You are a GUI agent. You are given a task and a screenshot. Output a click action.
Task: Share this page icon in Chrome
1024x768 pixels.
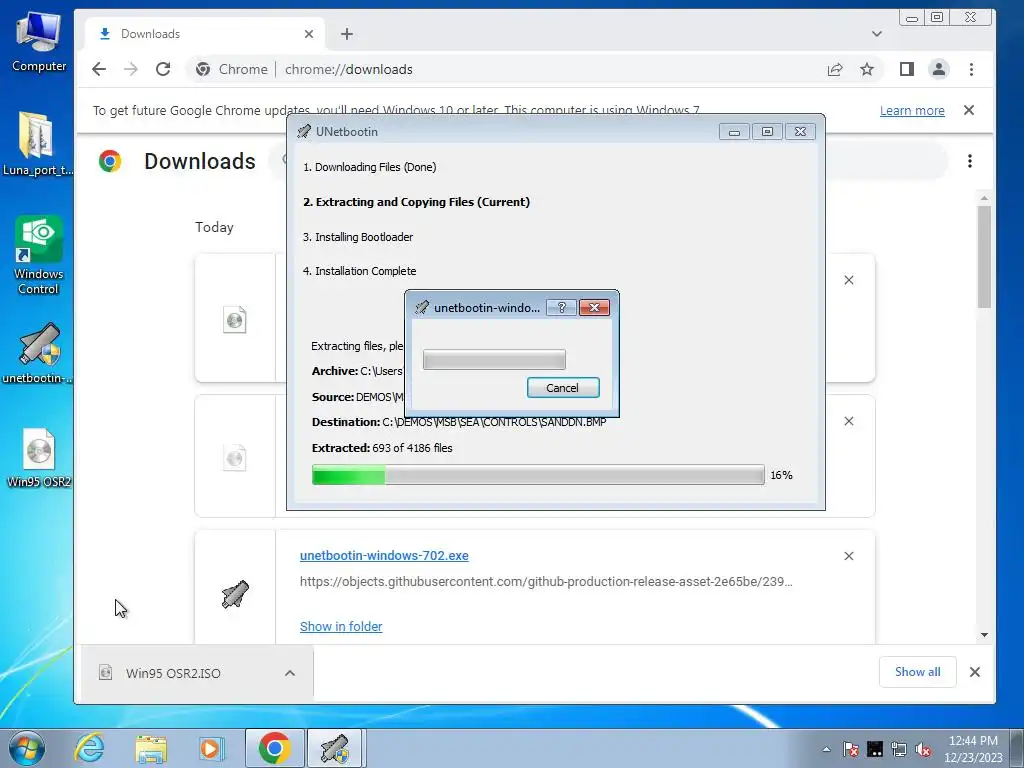835,69
